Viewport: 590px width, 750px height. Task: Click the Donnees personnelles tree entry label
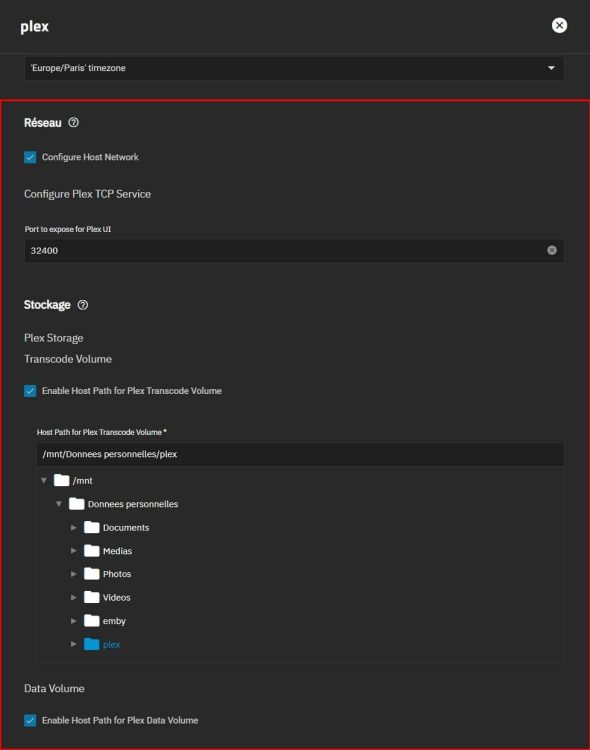[133, 504]
